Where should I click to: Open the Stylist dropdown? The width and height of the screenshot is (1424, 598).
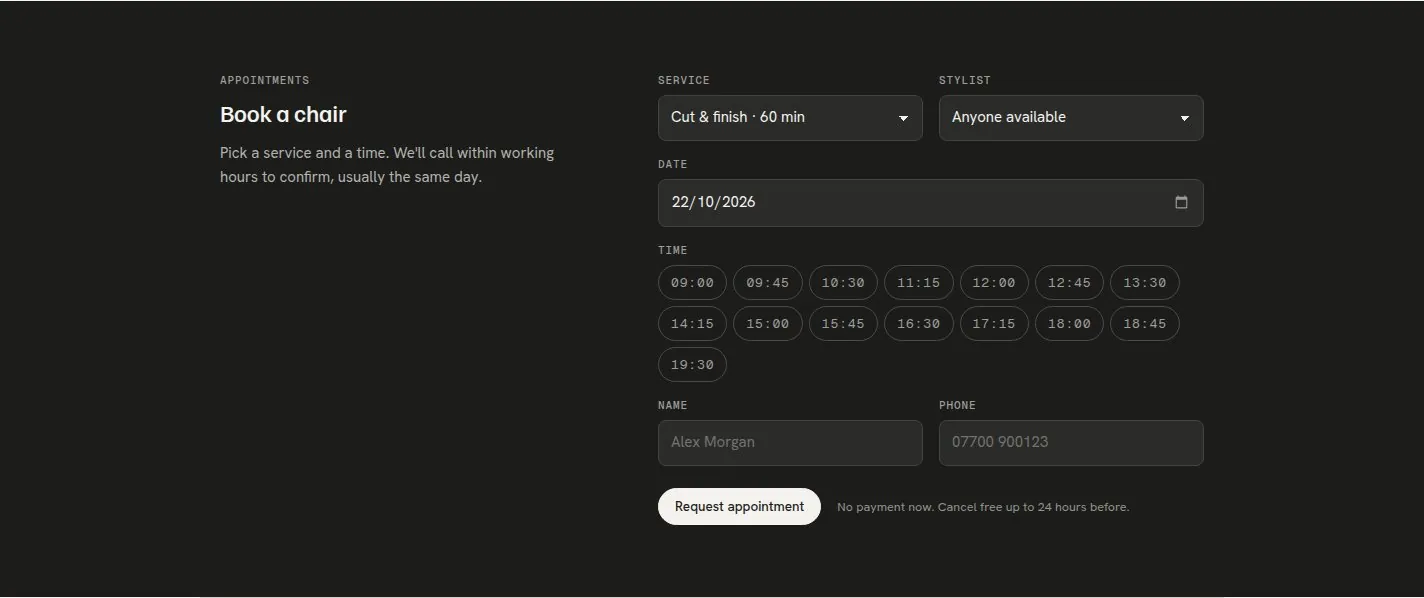(x=1071, y=118)
